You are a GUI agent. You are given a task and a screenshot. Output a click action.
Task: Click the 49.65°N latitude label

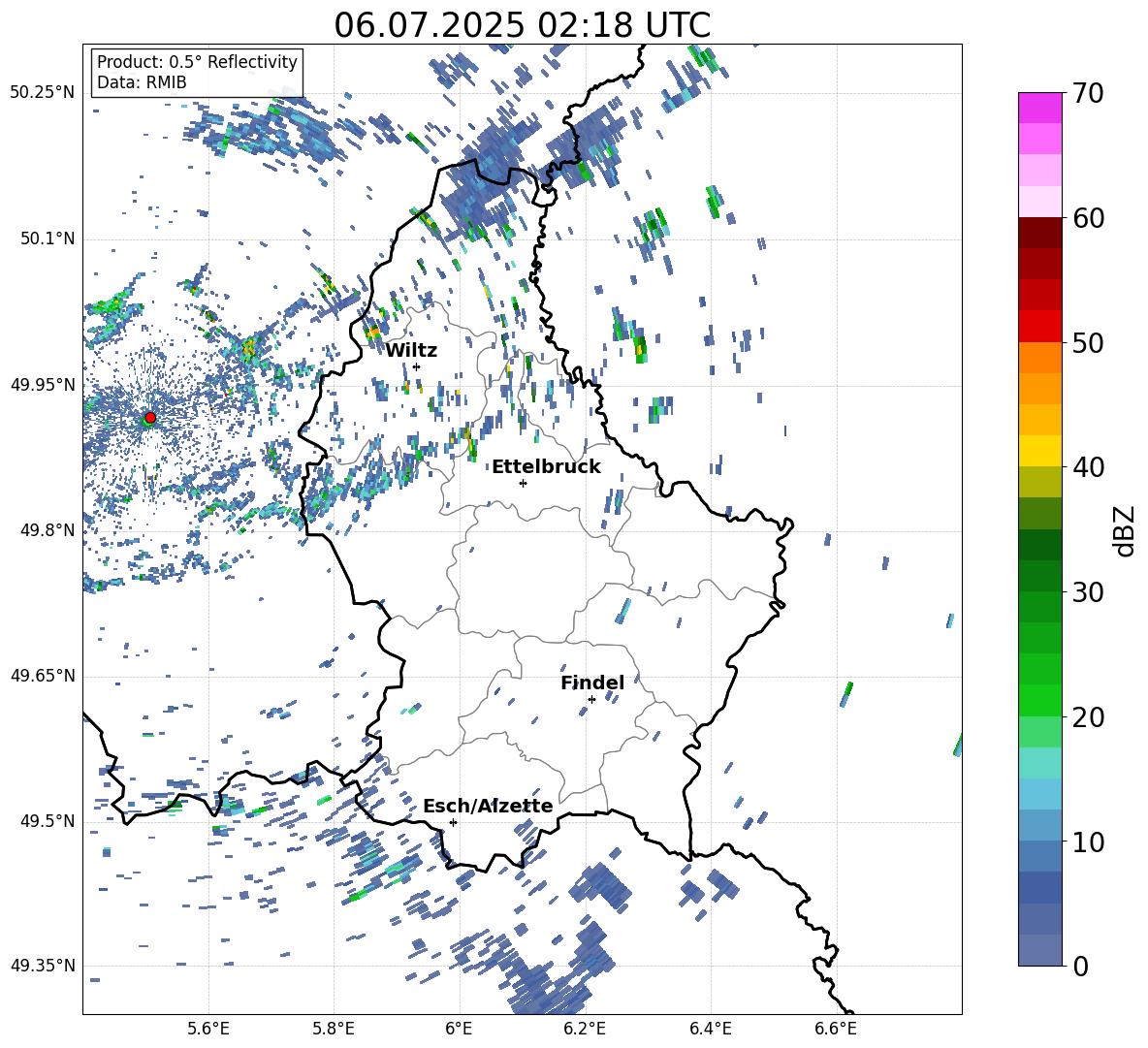(x=43, y=676)
